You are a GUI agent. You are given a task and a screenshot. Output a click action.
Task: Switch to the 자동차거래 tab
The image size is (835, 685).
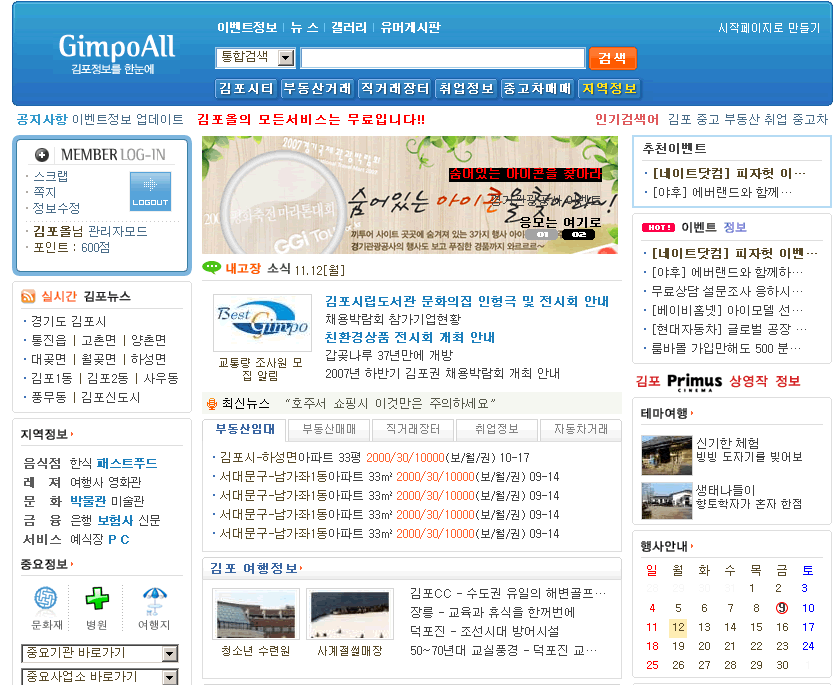coord(581,429)
